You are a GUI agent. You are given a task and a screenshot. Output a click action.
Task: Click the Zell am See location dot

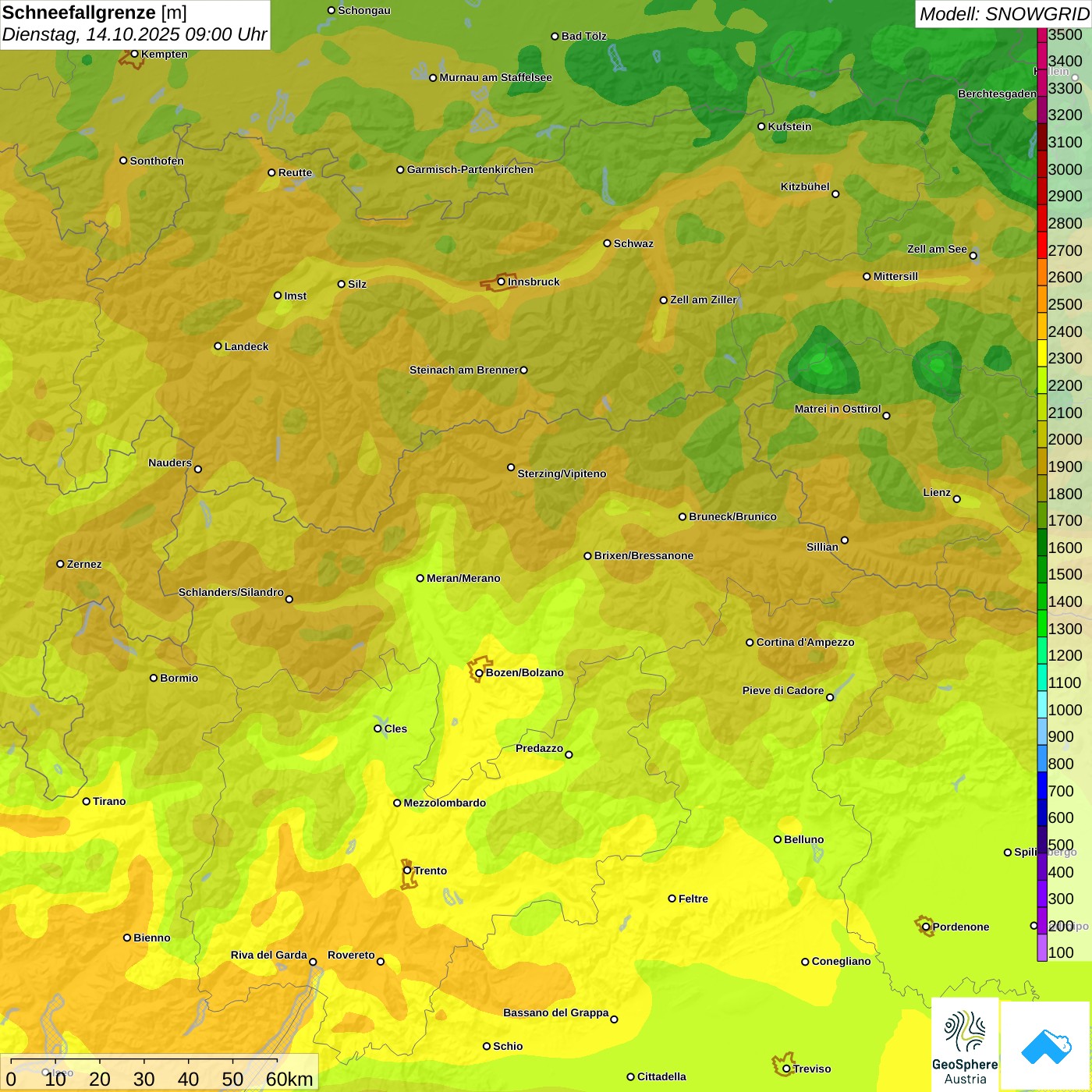pos(973,255)
